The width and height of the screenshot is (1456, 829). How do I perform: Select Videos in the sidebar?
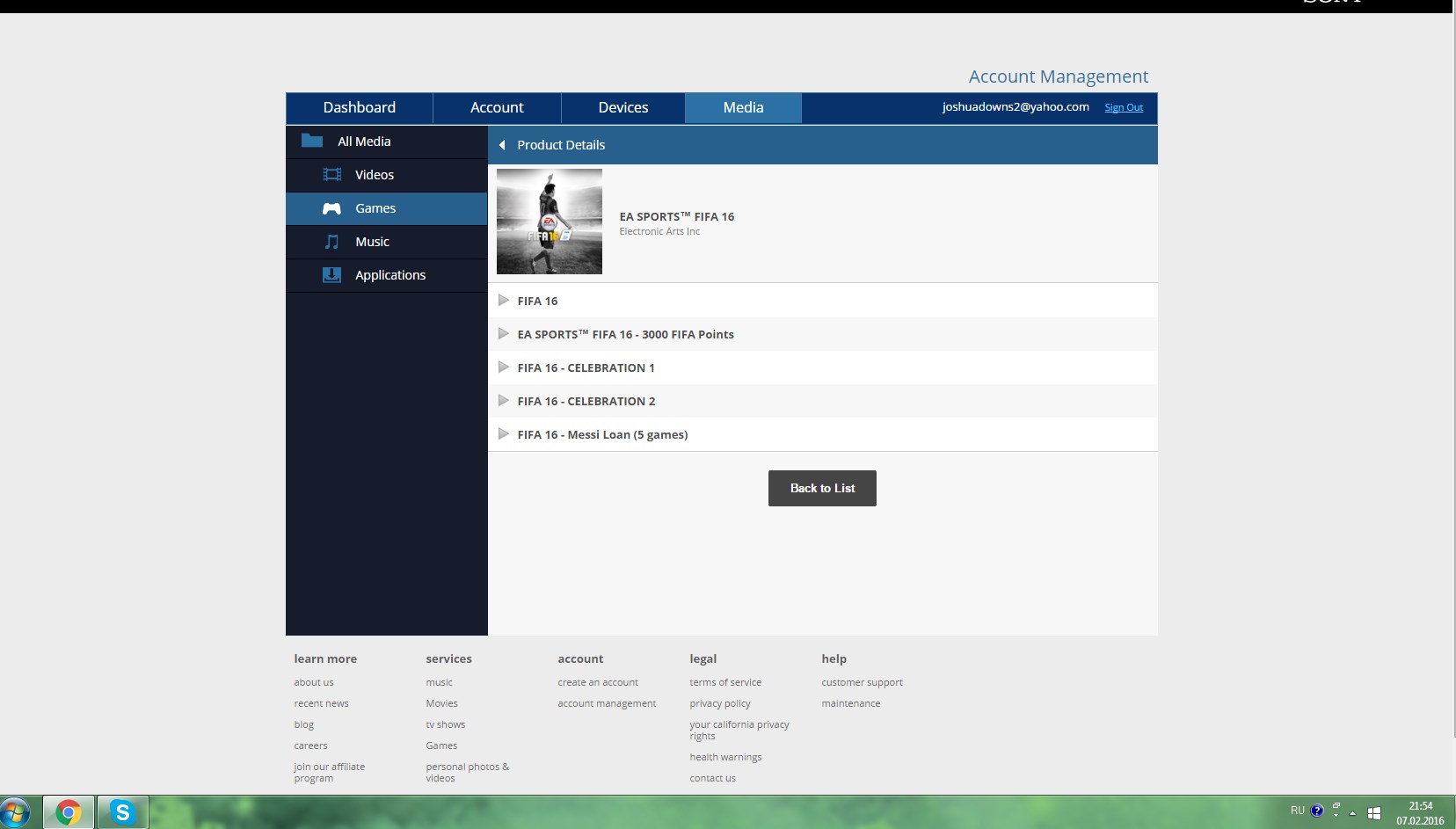click(x=387, y=175)
